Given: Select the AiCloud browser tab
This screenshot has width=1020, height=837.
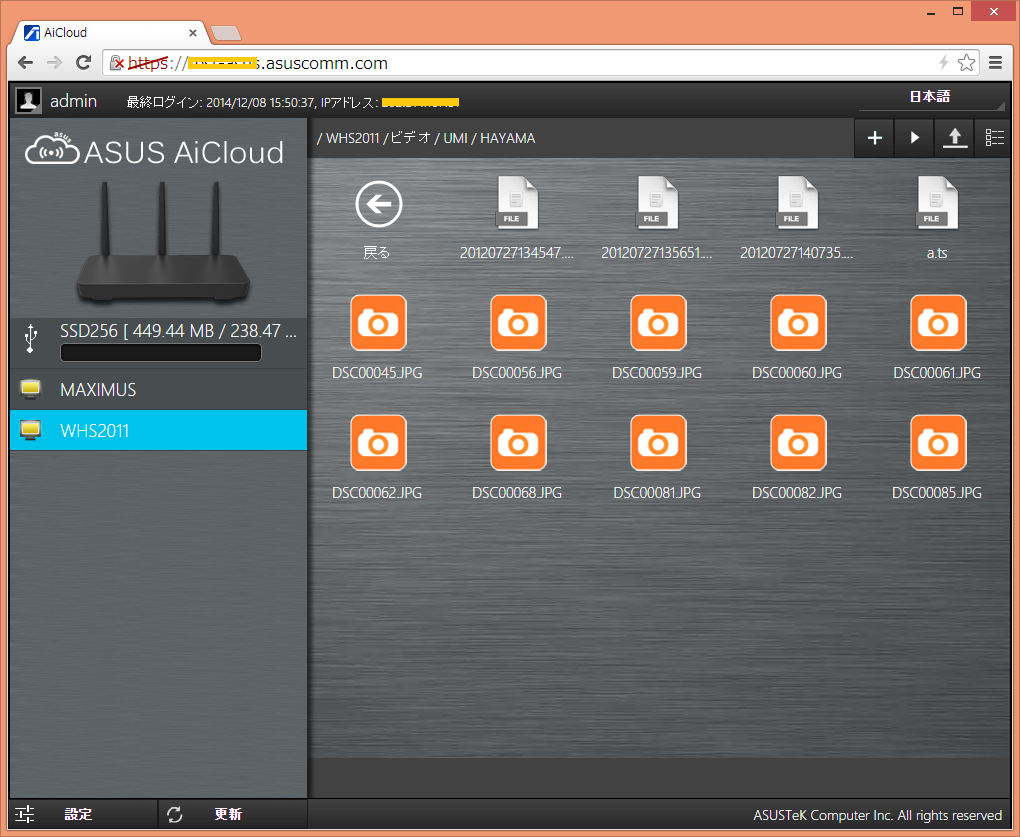Looking at the screenshot, I should (111, 33).
